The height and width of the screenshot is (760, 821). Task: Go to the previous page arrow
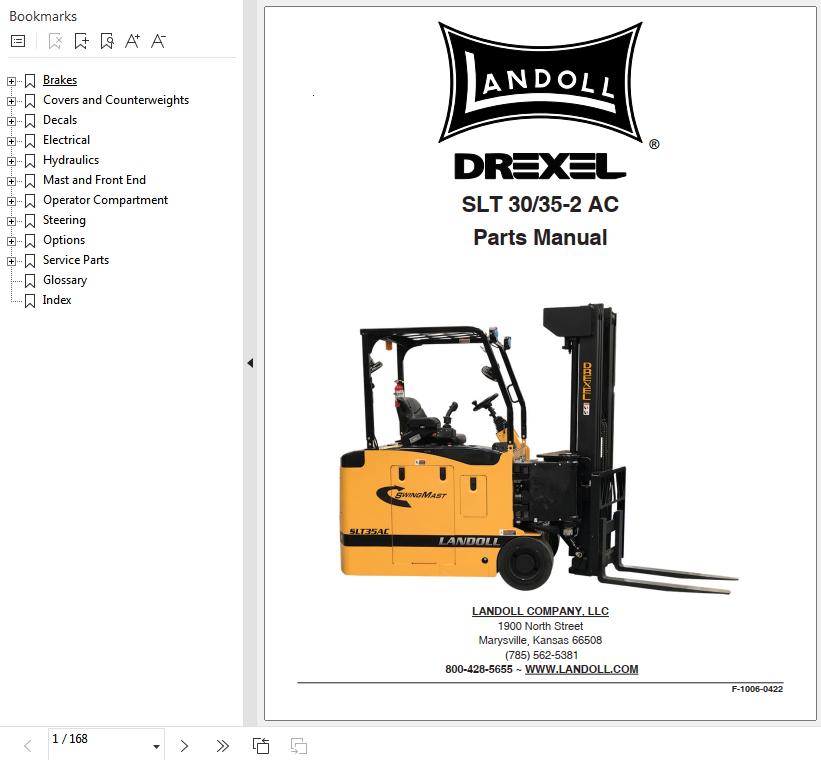(28, 745)
